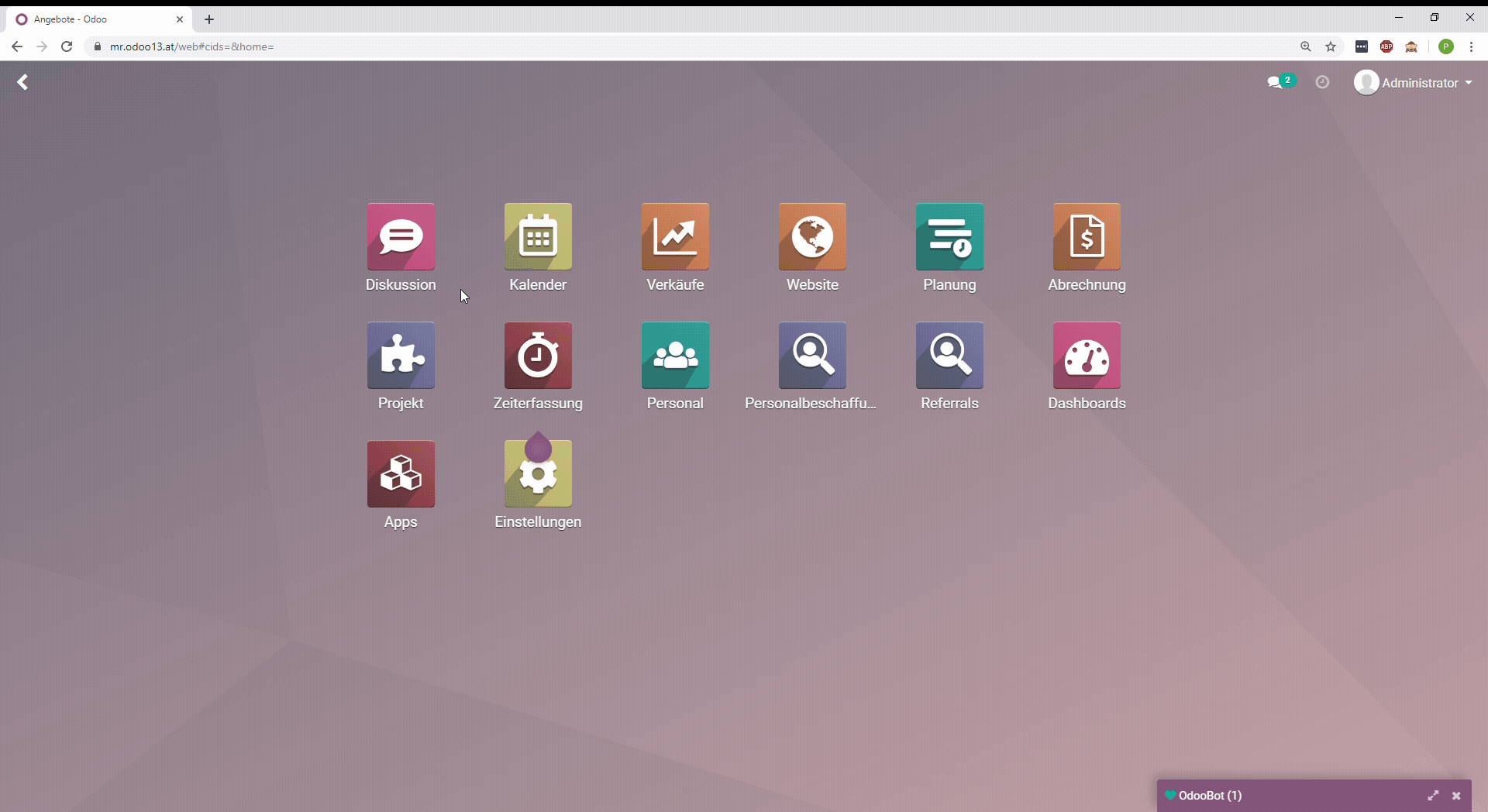Viewport: 1488px width, 812px height.
Task: Open the Kalender app
Action: 538,237
